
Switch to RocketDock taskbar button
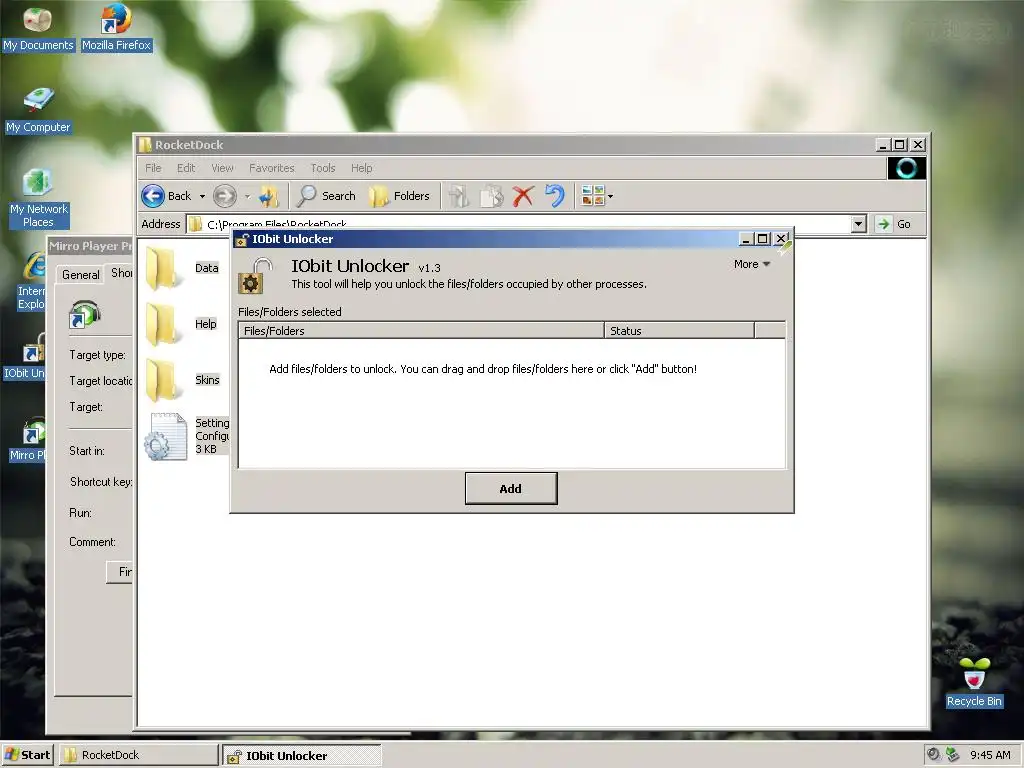(139, 755)
